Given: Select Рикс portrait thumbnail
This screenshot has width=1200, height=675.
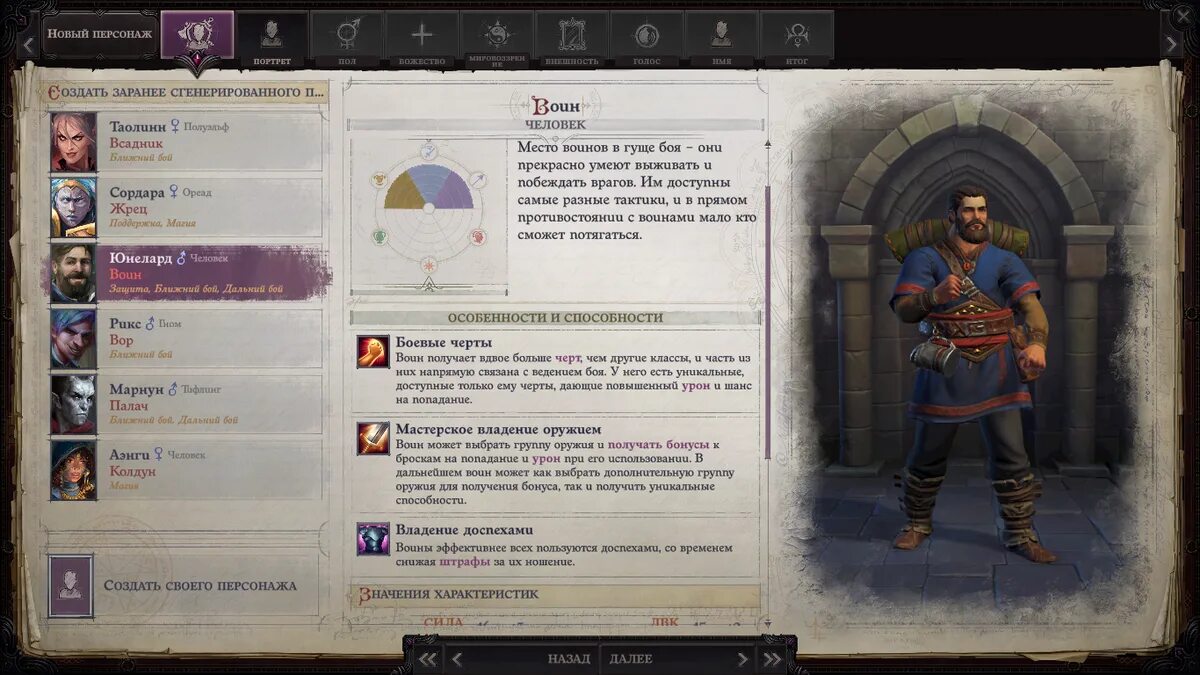Looking at the screenshot, I should point(74,339).
